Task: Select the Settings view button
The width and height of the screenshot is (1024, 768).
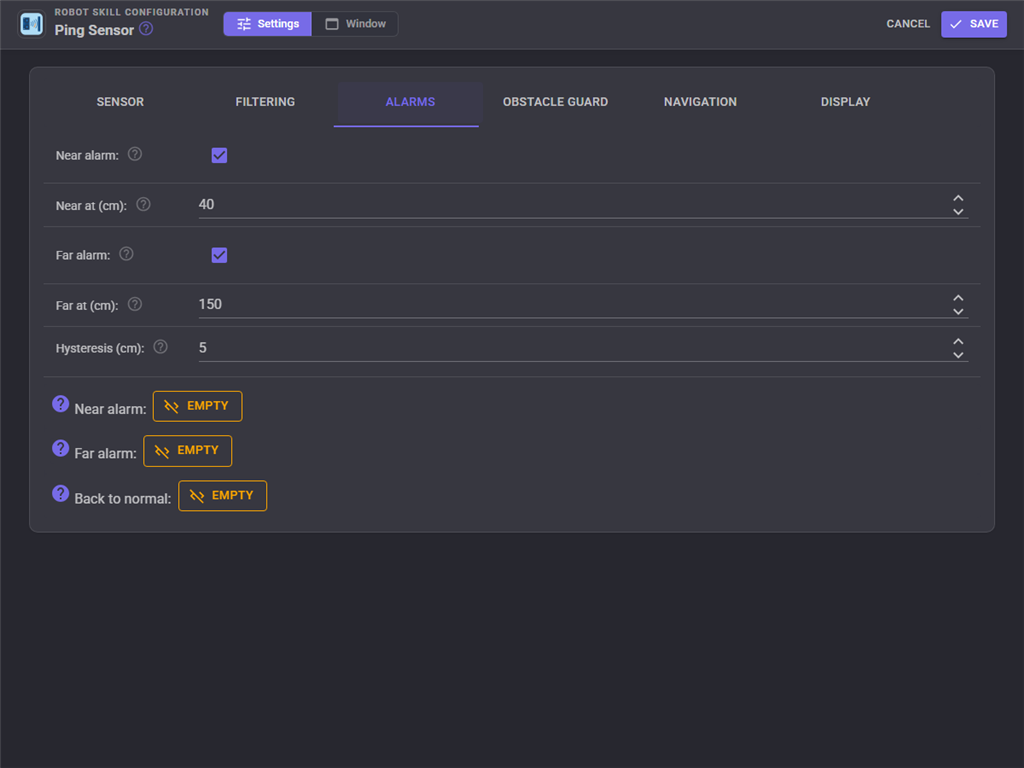Action: [x=268, y=24]
